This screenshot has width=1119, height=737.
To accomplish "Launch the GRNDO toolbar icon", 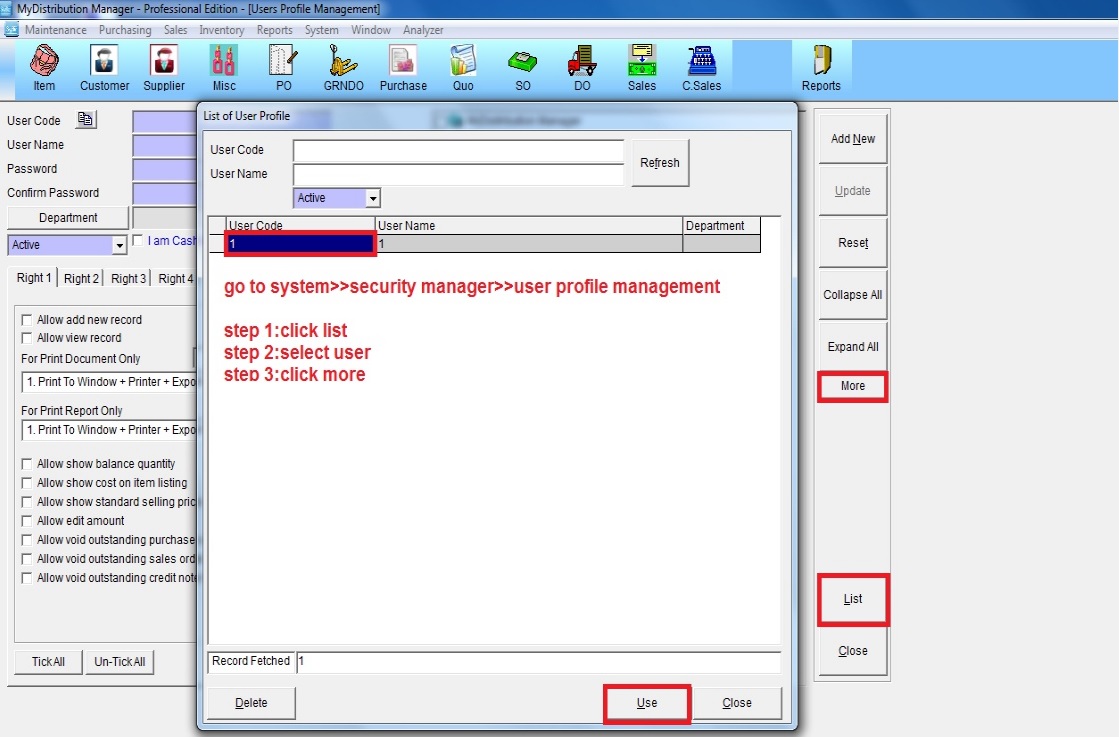I will click(343, 66).
